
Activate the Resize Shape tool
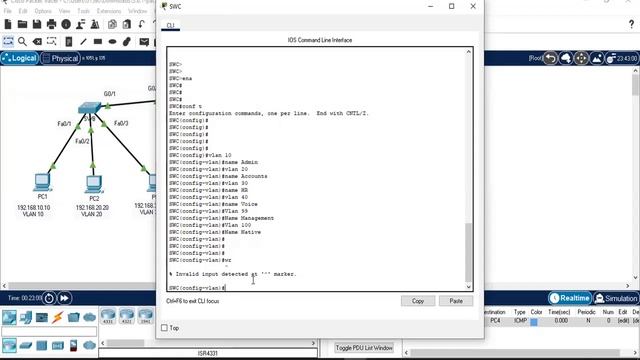pos(51,42)
